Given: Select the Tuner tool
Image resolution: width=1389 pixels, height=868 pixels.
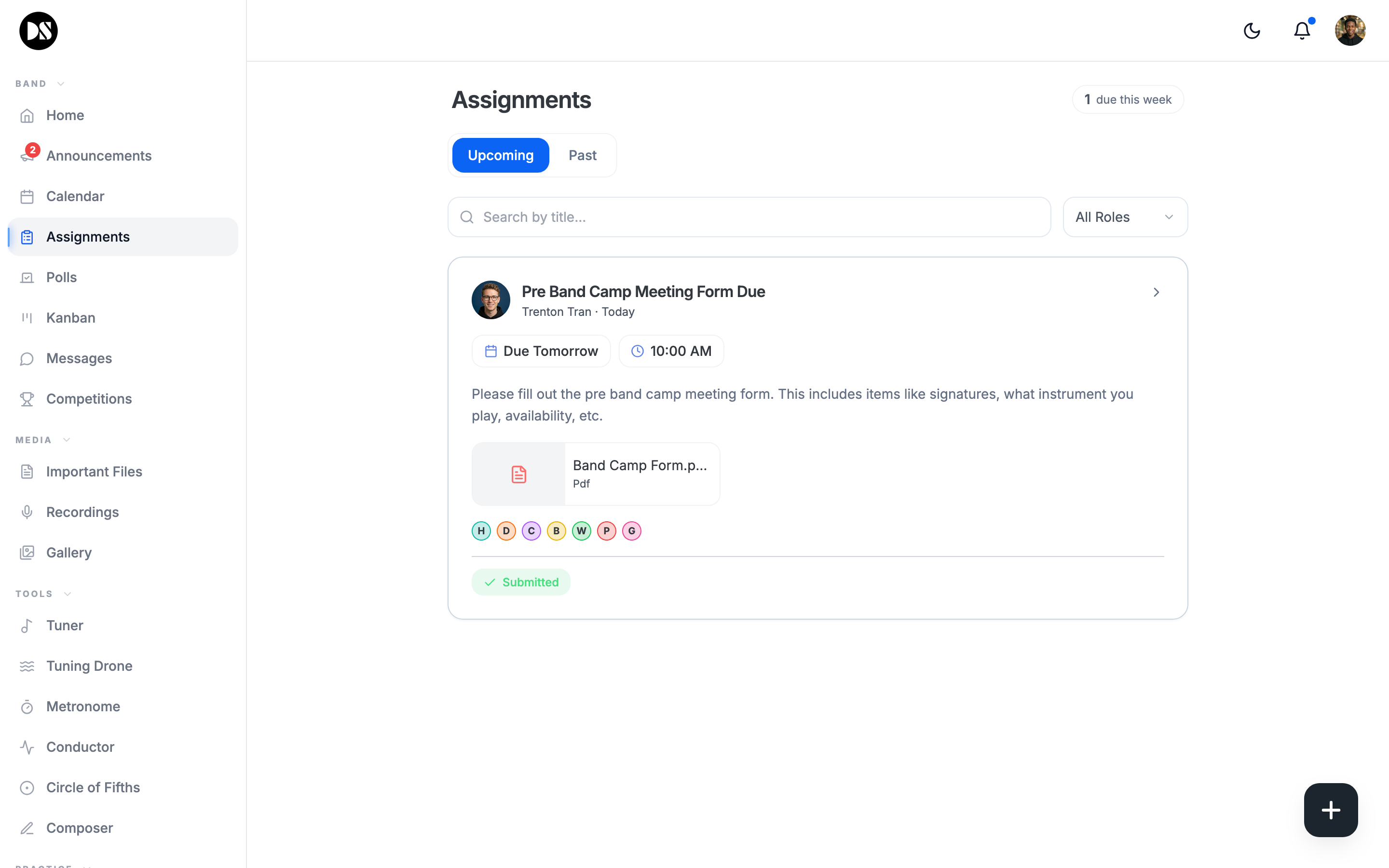Looking at the screenshot, I should click(x=64, y=625).
